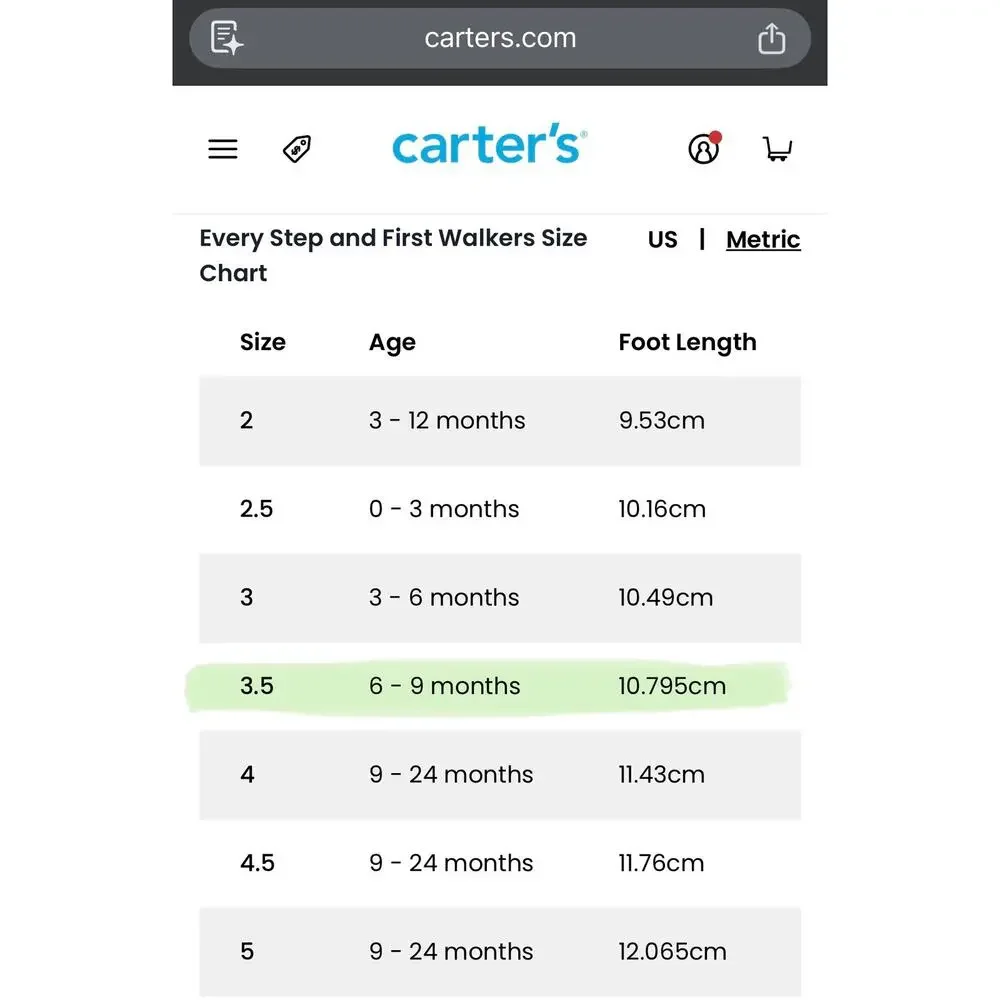The width and height of the screenshot is (1000, 1000).
Task: Select the size 2 row
Action: (500, 421)
